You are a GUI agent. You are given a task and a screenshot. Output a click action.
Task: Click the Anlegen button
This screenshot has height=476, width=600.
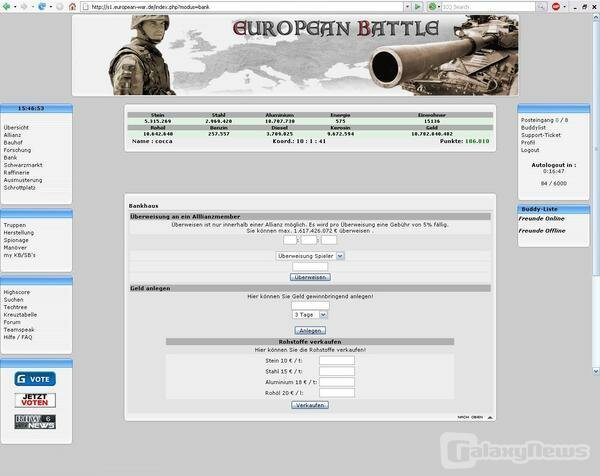click(x=310, y=330)
